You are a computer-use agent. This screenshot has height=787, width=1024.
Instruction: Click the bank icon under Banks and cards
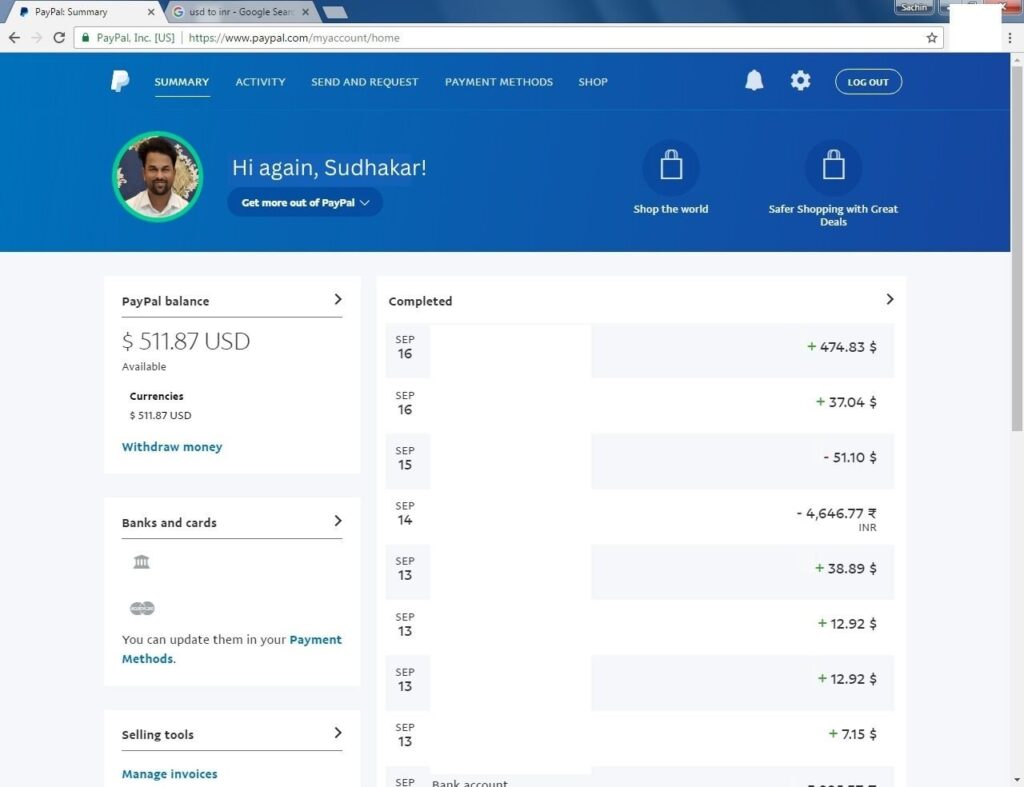point(141,562)
